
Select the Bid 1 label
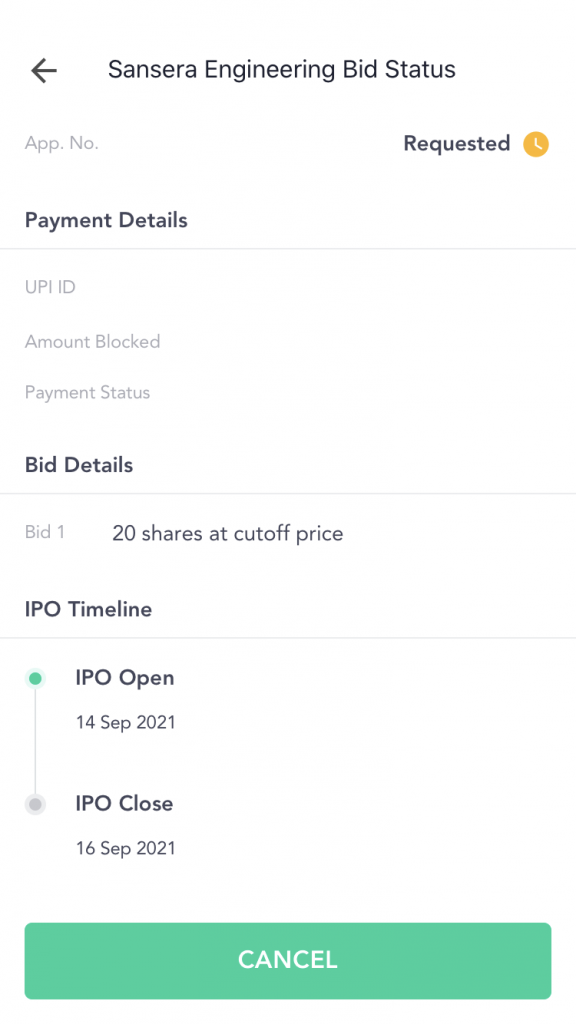point(44,532)
